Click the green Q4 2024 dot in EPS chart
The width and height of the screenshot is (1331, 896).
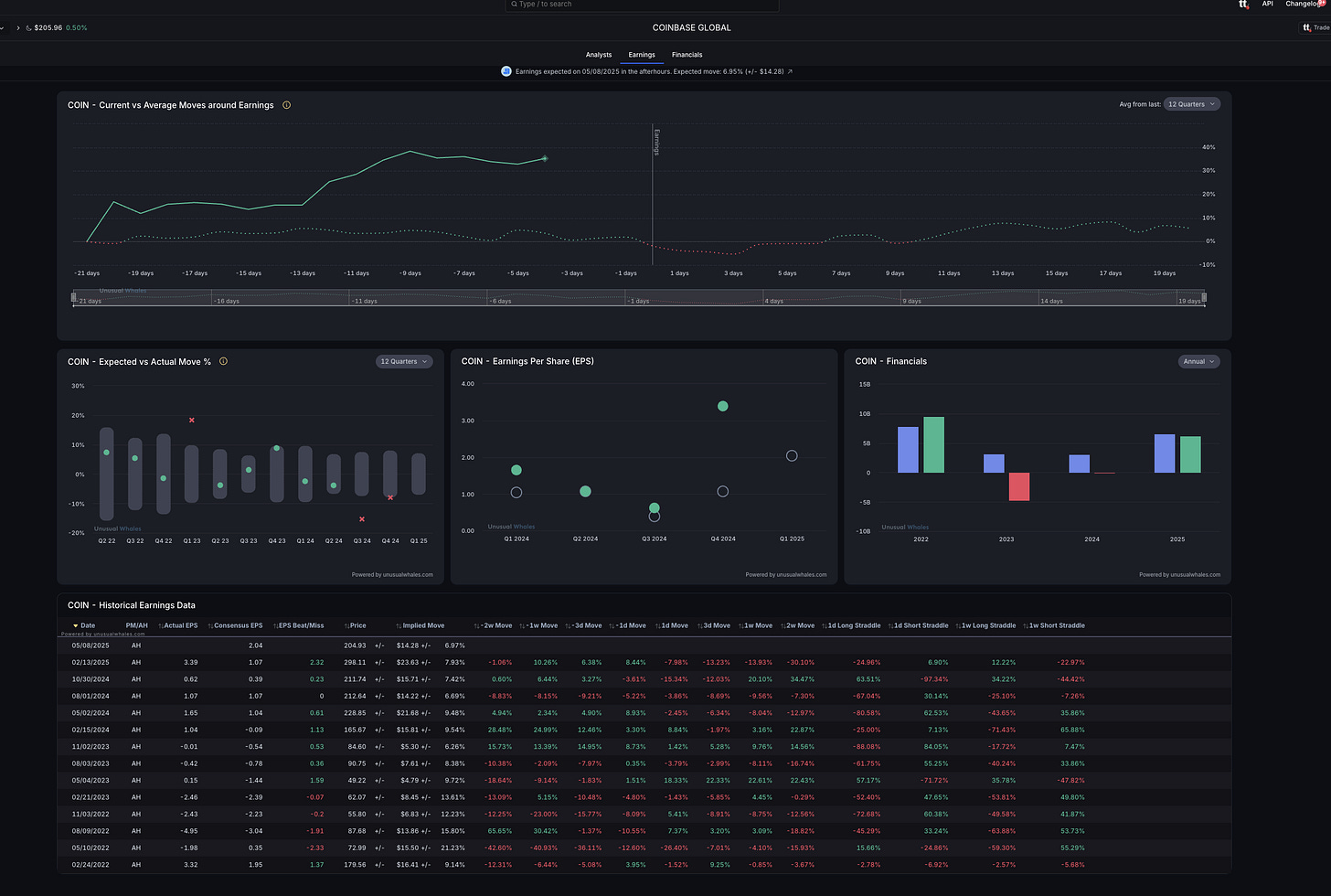pos(723,406)
